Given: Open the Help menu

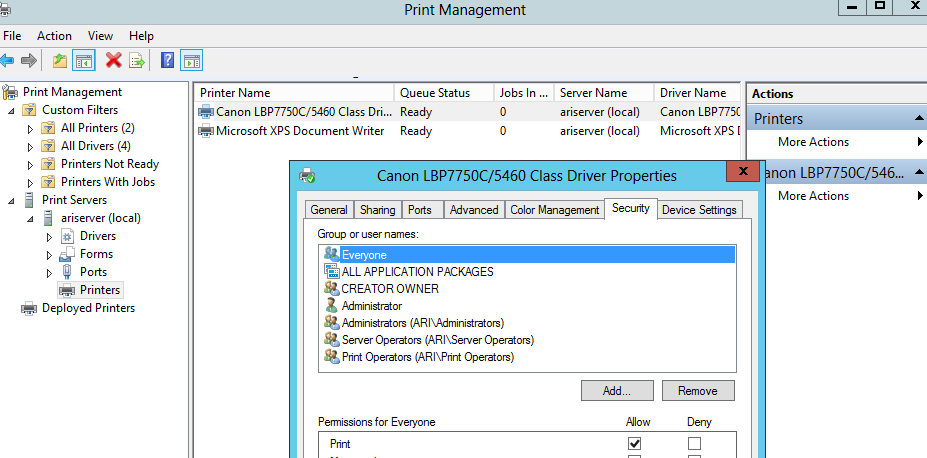Looking at the screenshot, I should tap(141, 36).
